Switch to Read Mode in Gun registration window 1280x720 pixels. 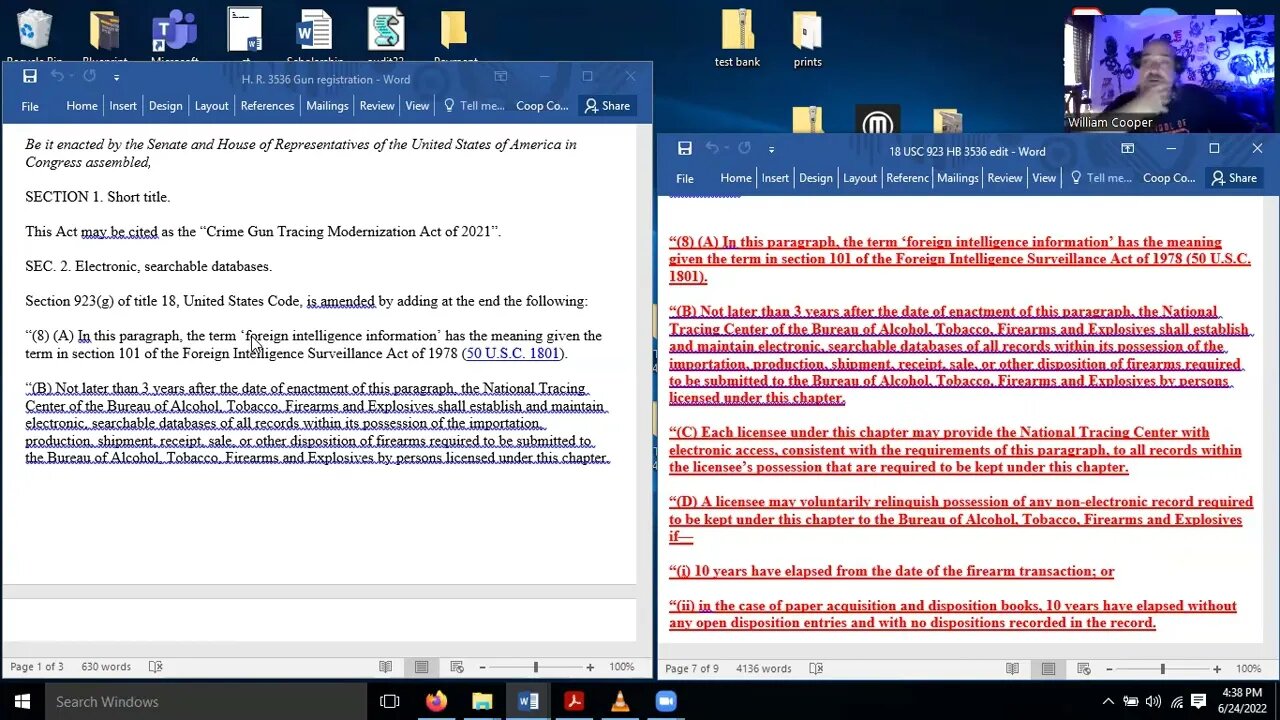(x=386, y=667)
